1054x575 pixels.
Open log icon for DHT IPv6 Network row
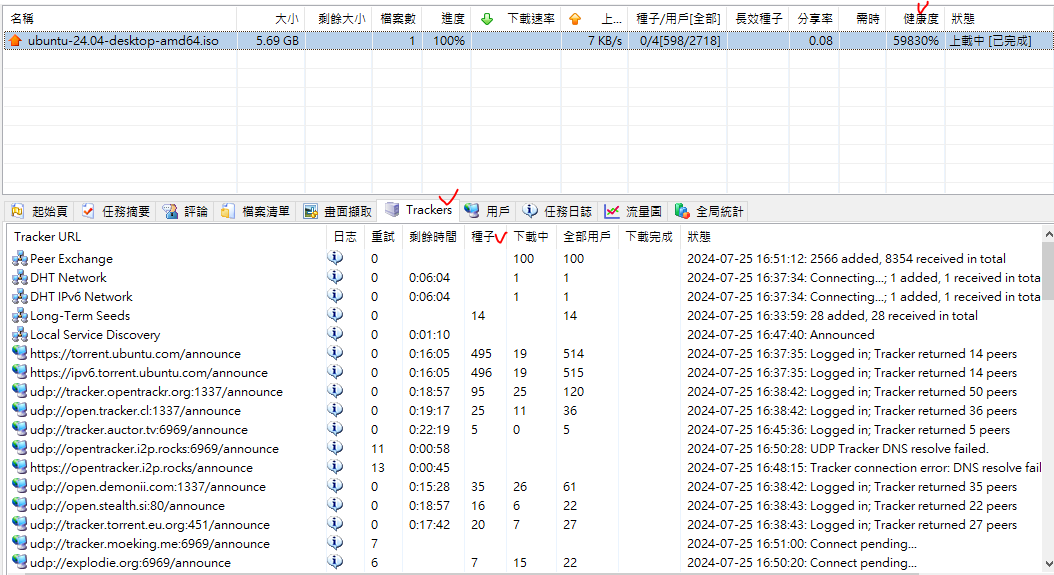pos(335,295)
